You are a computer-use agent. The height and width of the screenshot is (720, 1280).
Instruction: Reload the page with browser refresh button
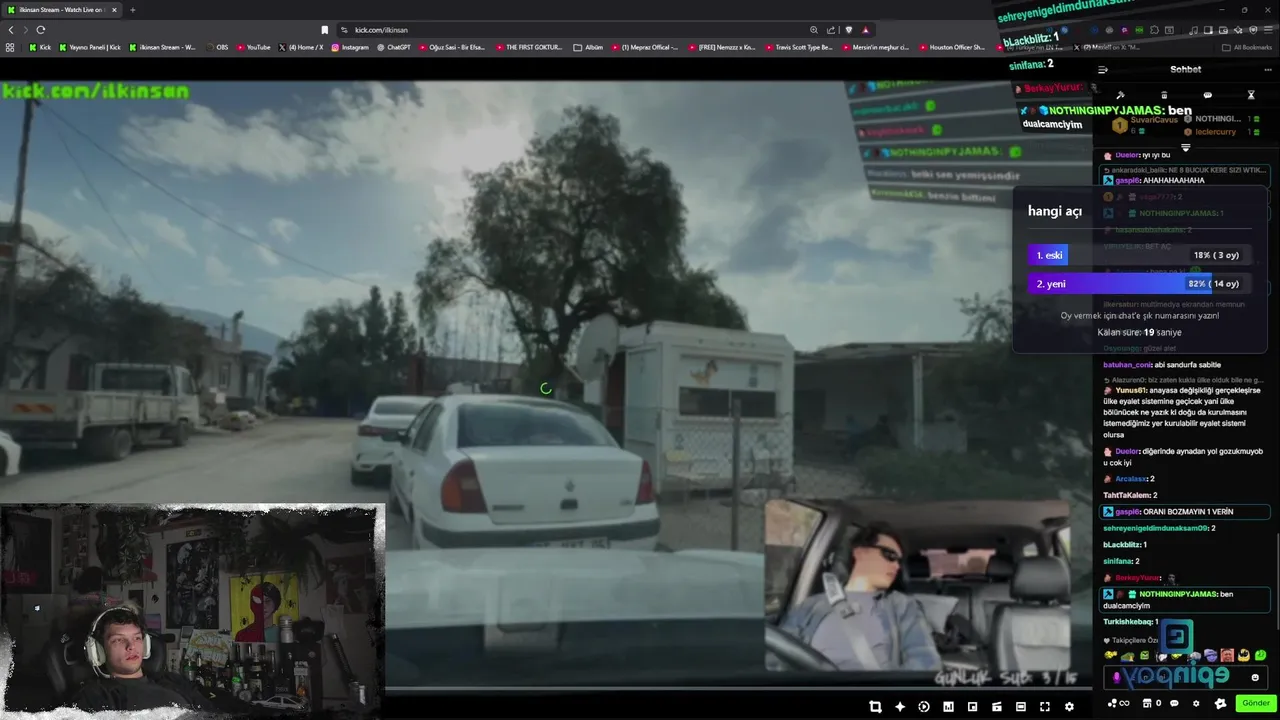[x=40, y=30]
